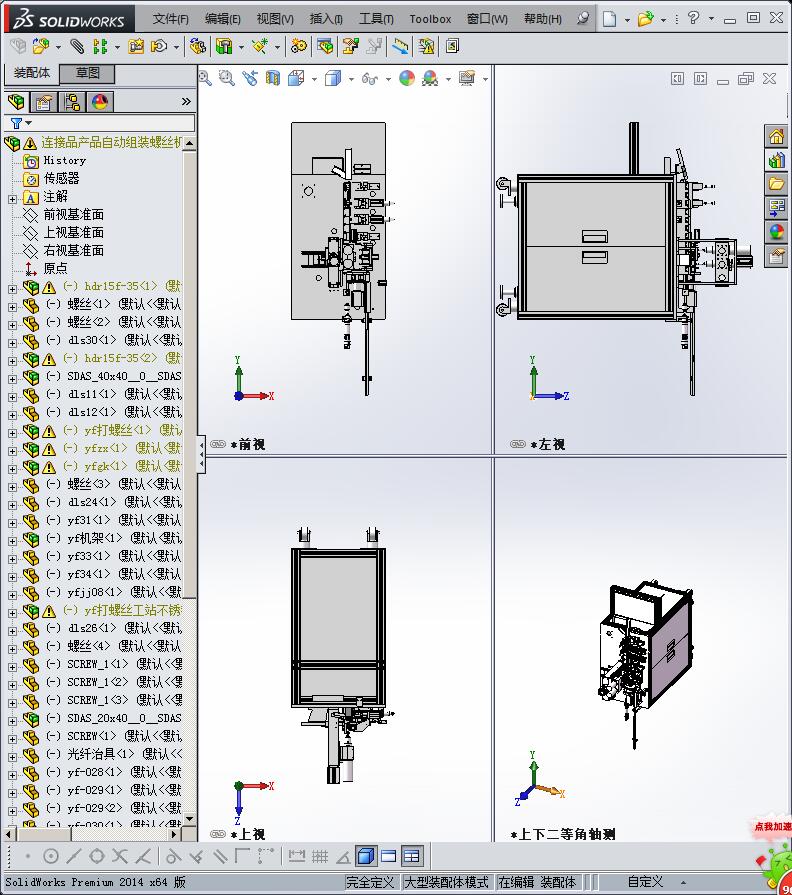792x895 pixels.
Task: Open the ConfigurationManager tab icon
Action: coord(72,102)
